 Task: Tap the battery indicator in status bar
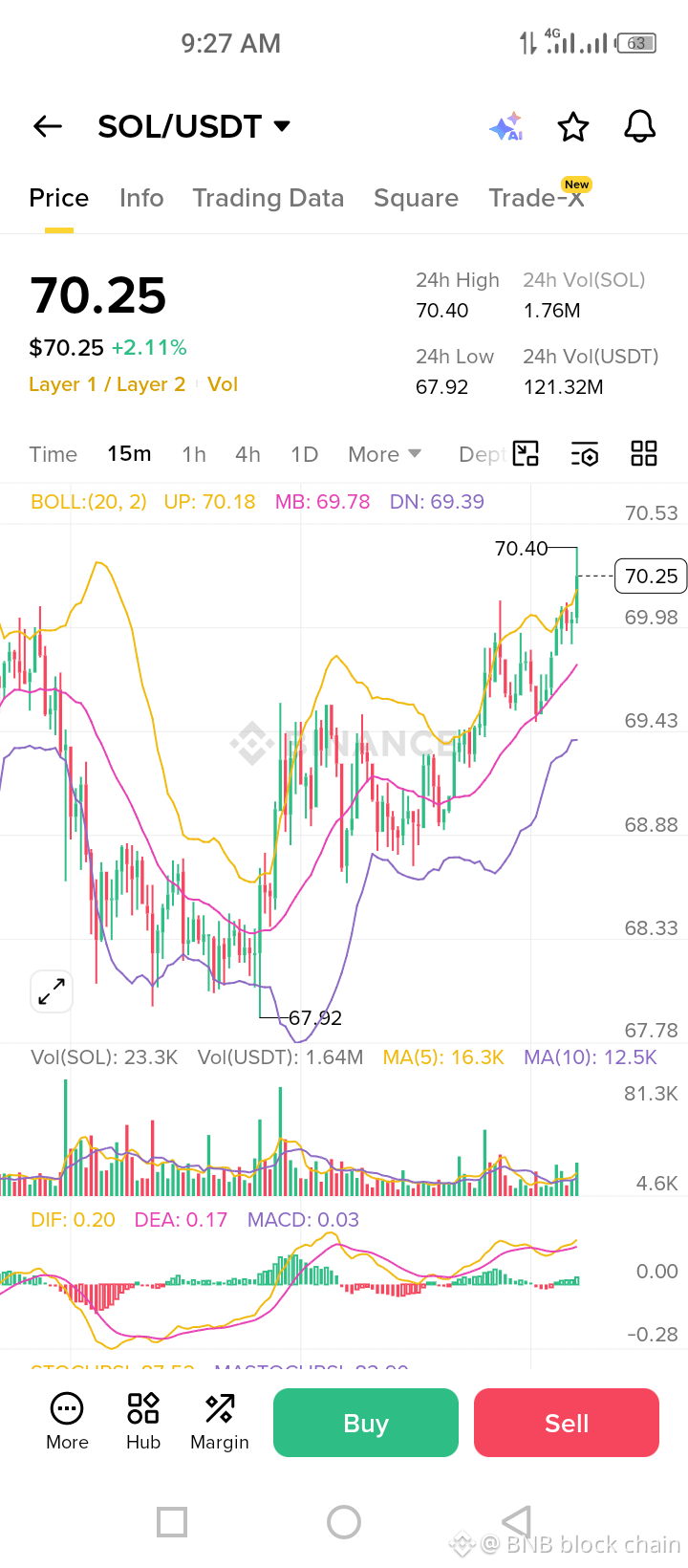(637, 43)
